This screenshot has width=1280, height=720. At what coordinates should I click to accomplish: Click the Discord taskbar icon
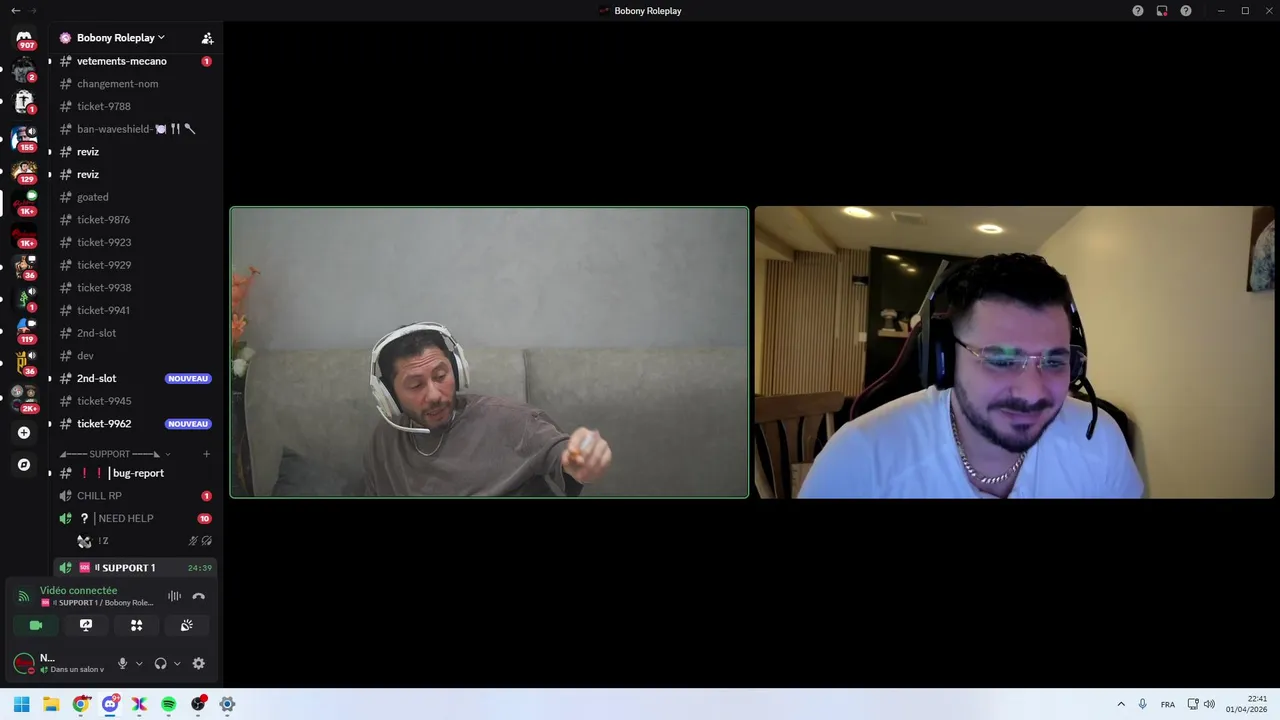110,704
